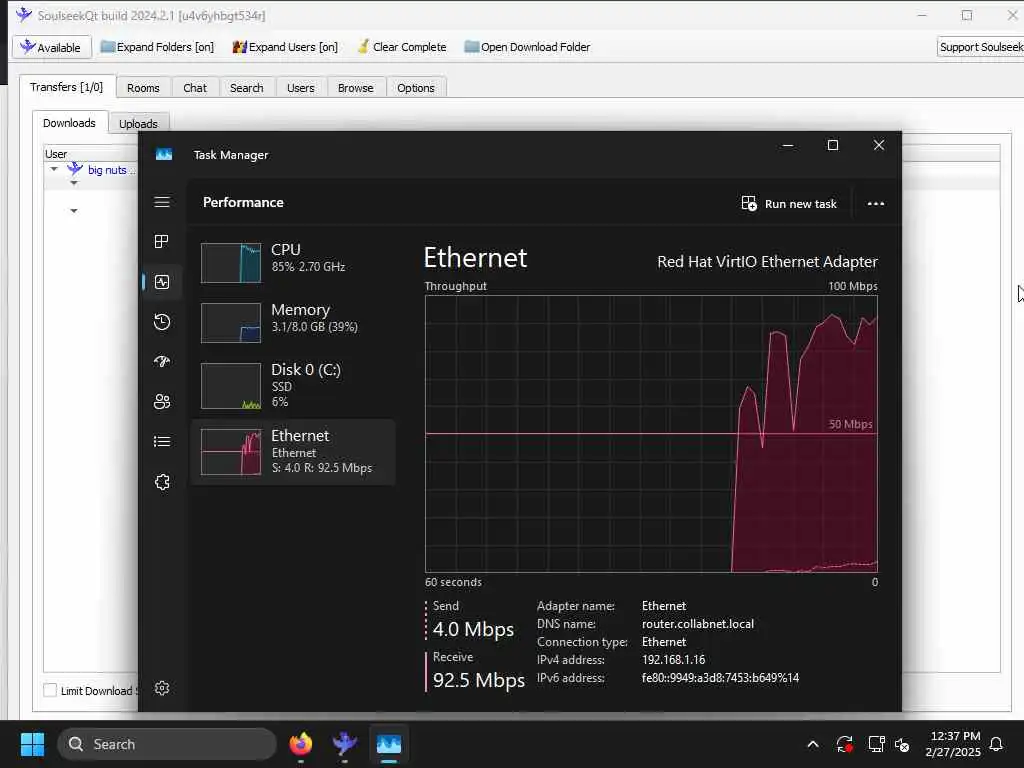This screenshot has height=768, width=1024.
Task: Switch to Browse tab in Soulseek
Action: 355,88
